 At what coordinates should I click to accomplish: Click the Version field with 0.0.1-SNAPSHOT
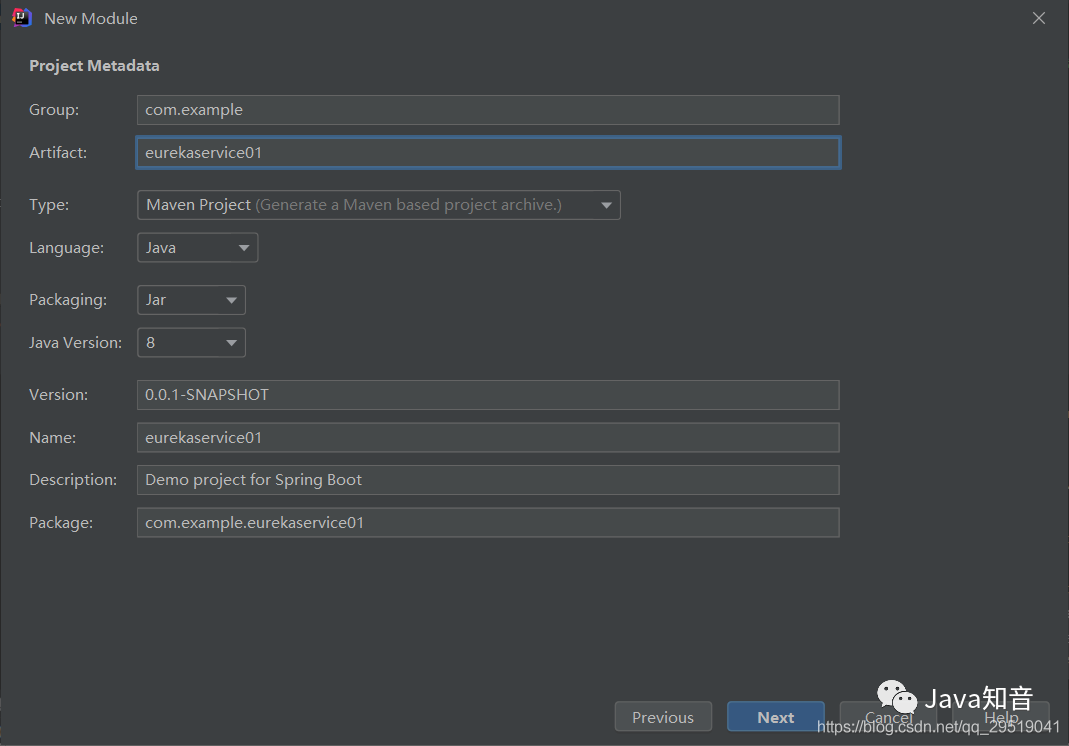(487, 395)
